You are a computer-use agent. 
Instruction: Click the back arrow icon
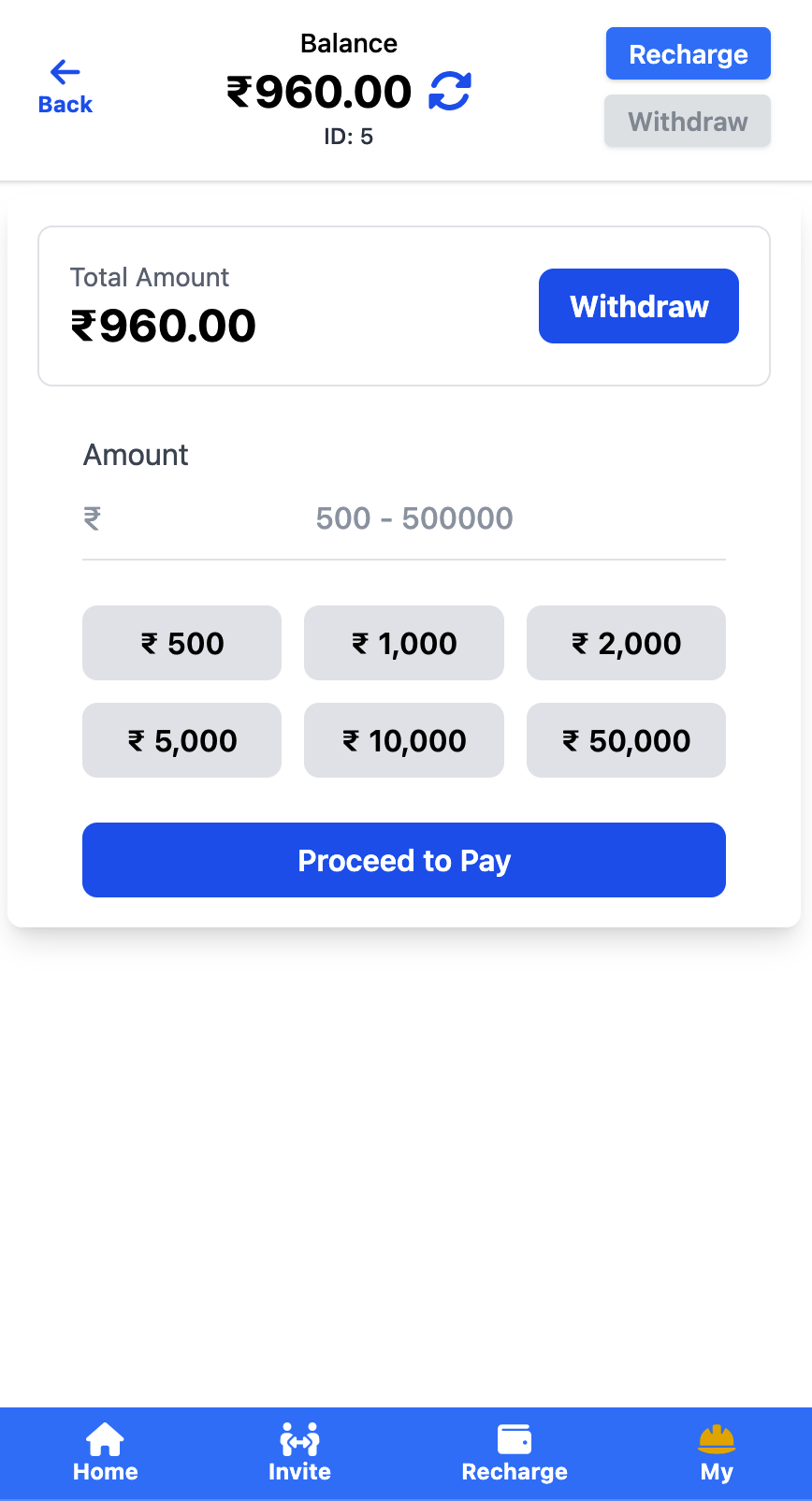(x=65, y=72)
